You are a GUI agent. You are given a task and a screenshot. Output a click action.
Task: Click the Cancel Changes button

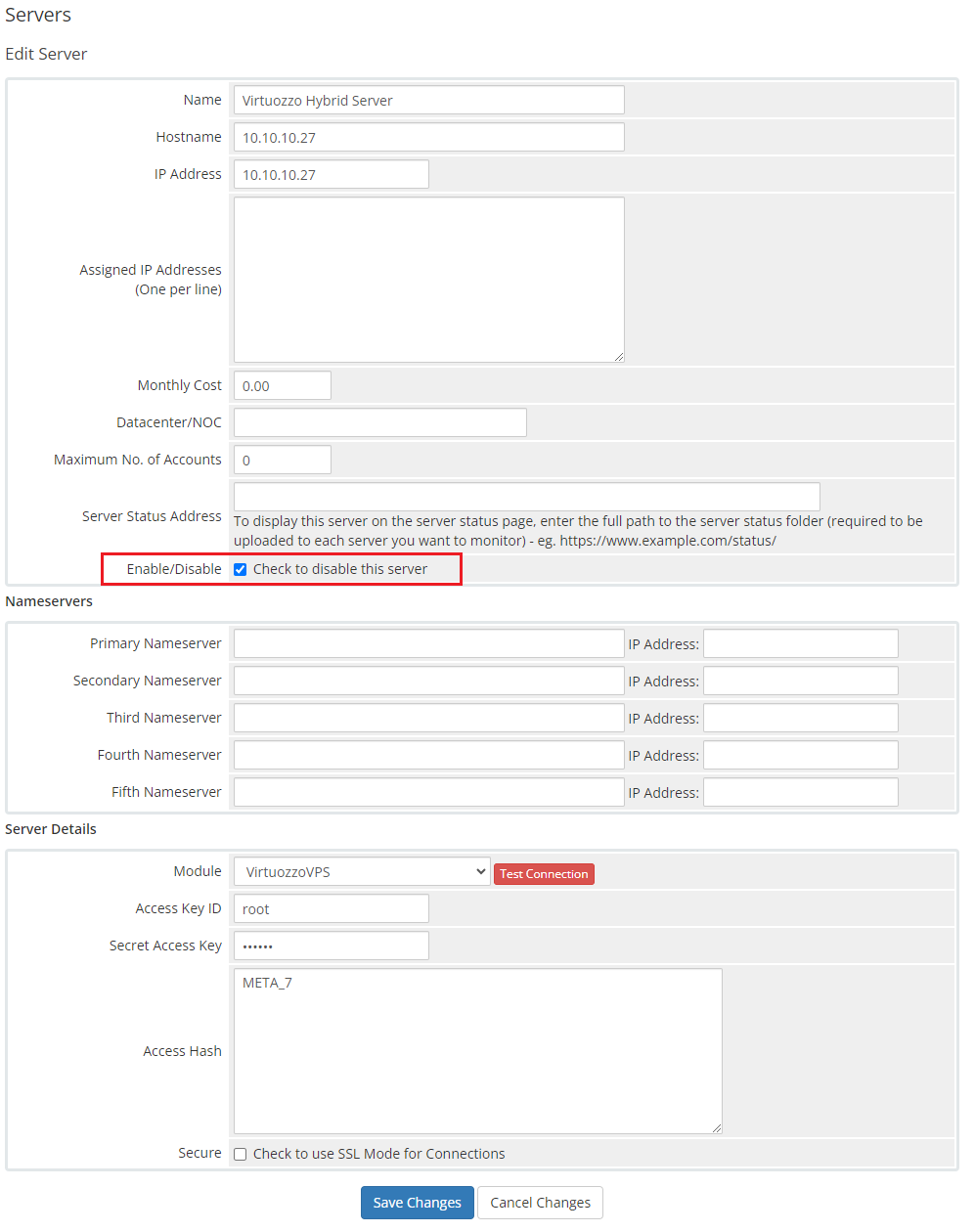(540, 1203)
